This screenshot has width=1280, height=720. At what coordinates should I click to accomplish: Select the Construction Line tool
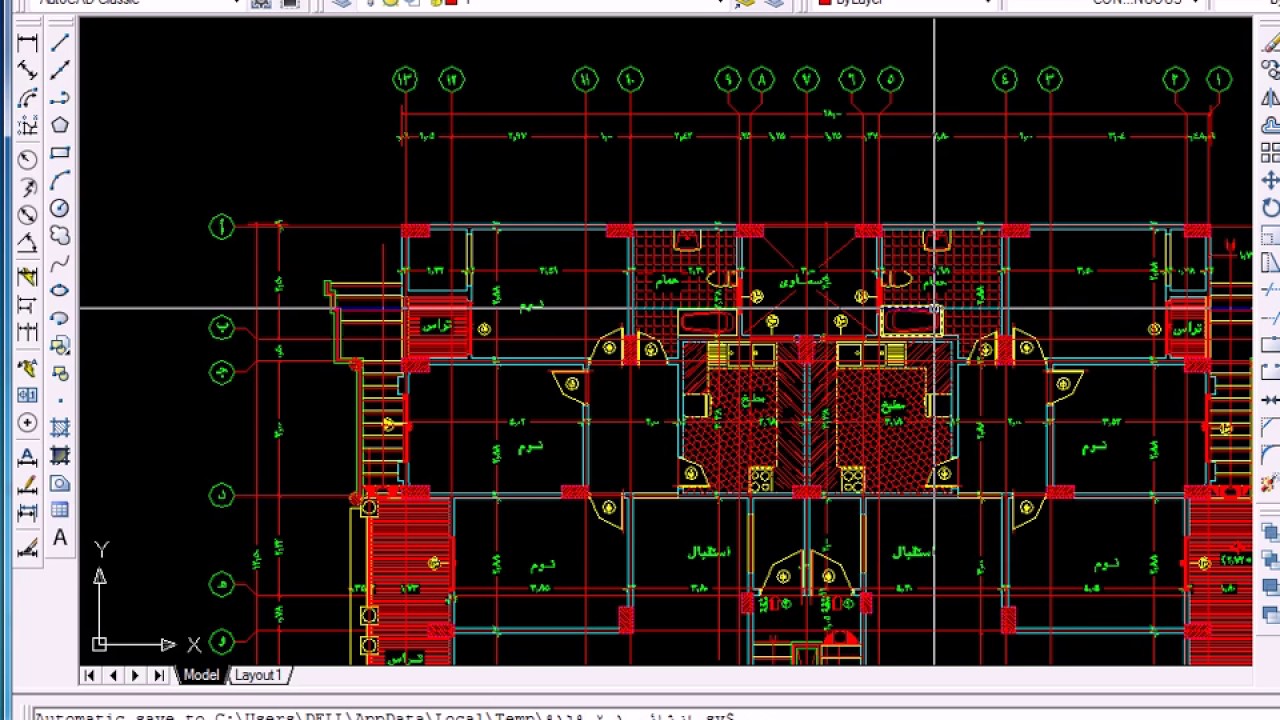[x=60, y=69]
